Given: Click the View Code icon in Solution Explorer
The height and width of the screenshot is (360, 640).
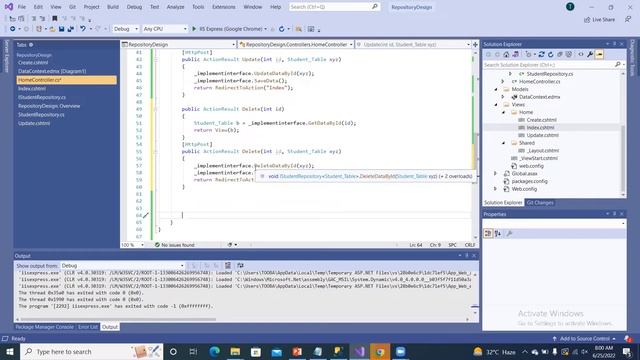Looking at the screenshot, I should [581, 54].
